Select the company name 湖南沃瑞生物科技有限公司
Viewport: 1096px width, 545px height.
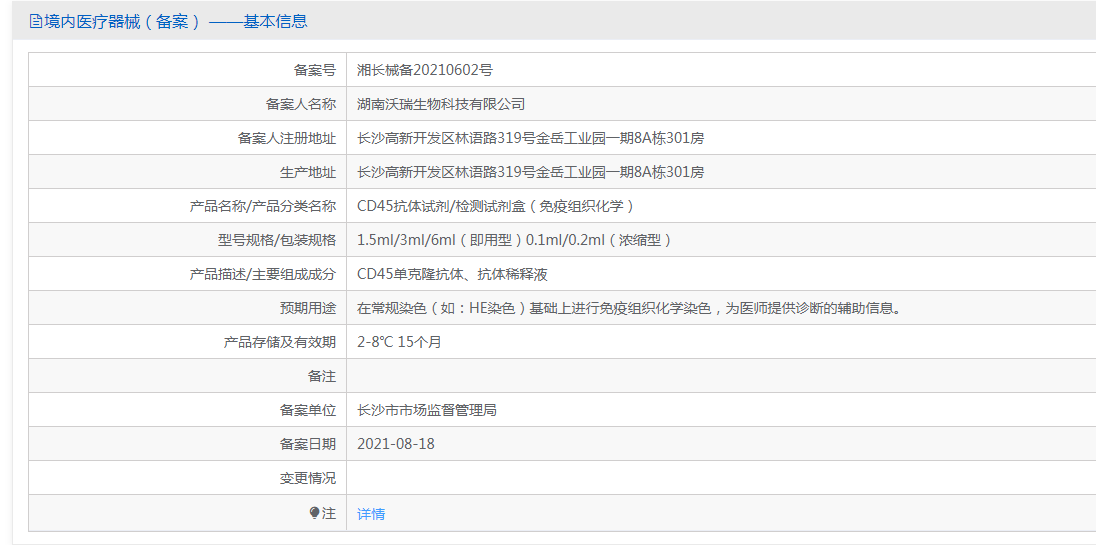tap(441, 104)
